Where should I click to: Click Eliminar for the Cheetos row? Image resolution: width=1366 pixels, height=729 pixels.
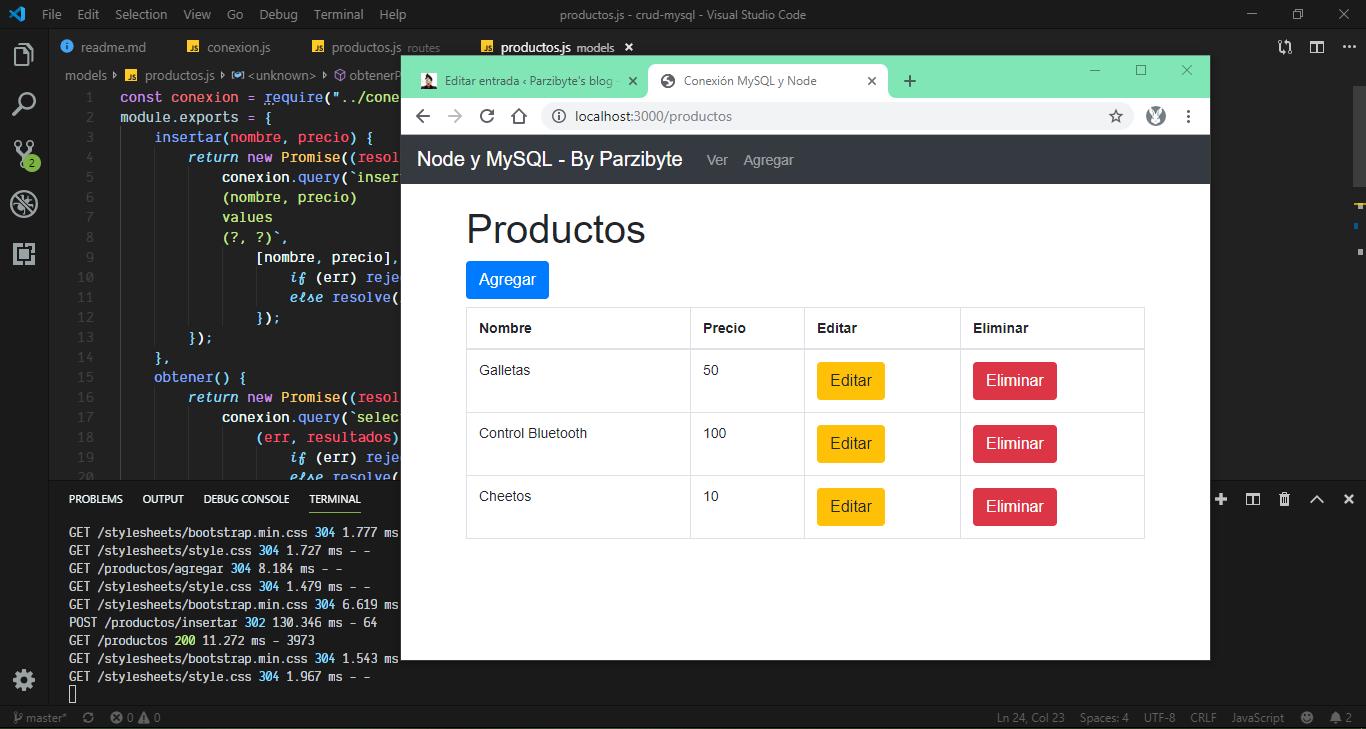coord(1014,507)
